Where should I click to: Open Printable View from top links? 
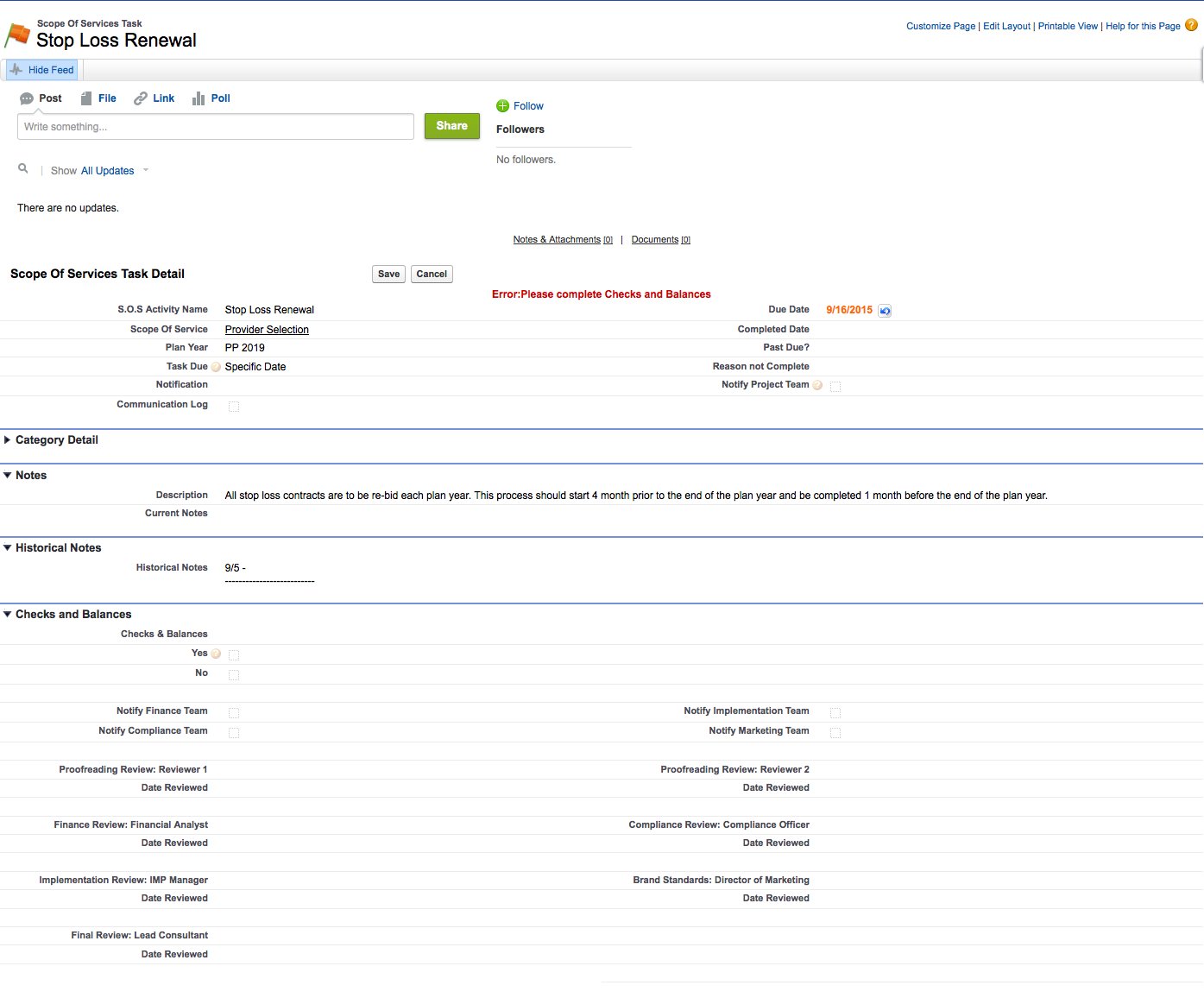click(1068, 26)
